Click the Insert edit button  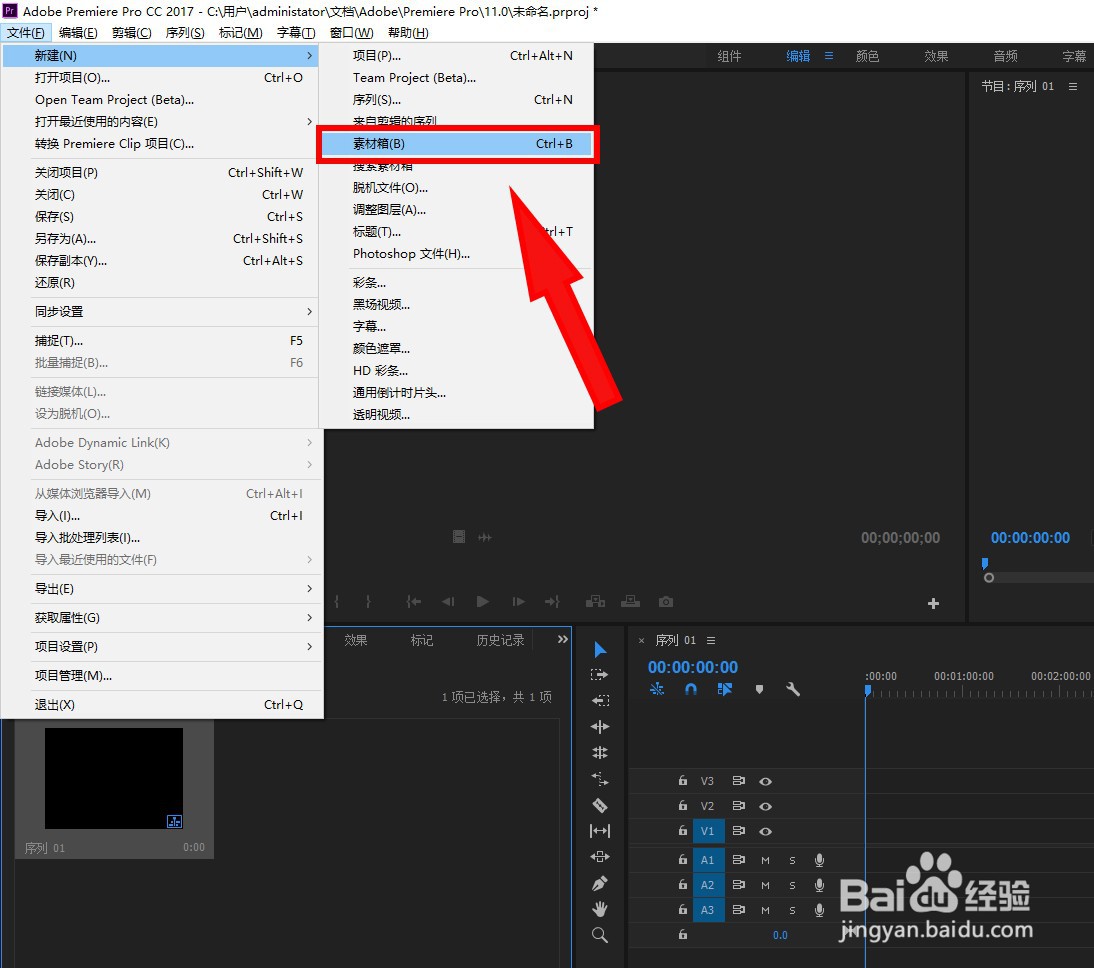595,602
